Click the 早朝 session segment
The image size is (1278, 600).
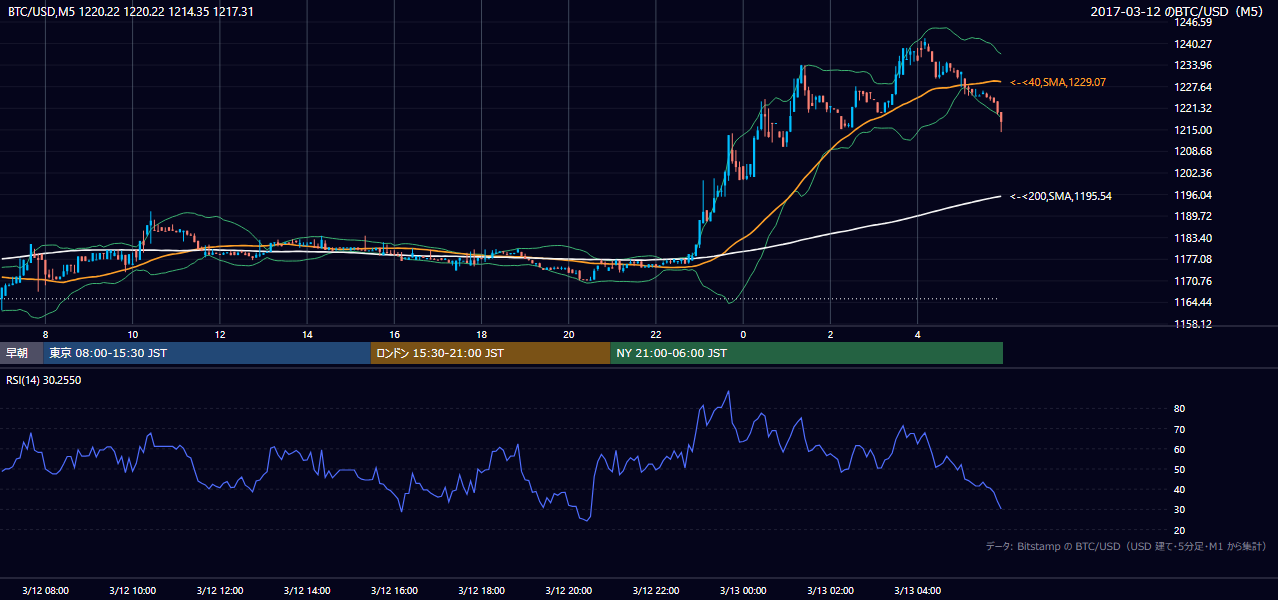(21, 353)
